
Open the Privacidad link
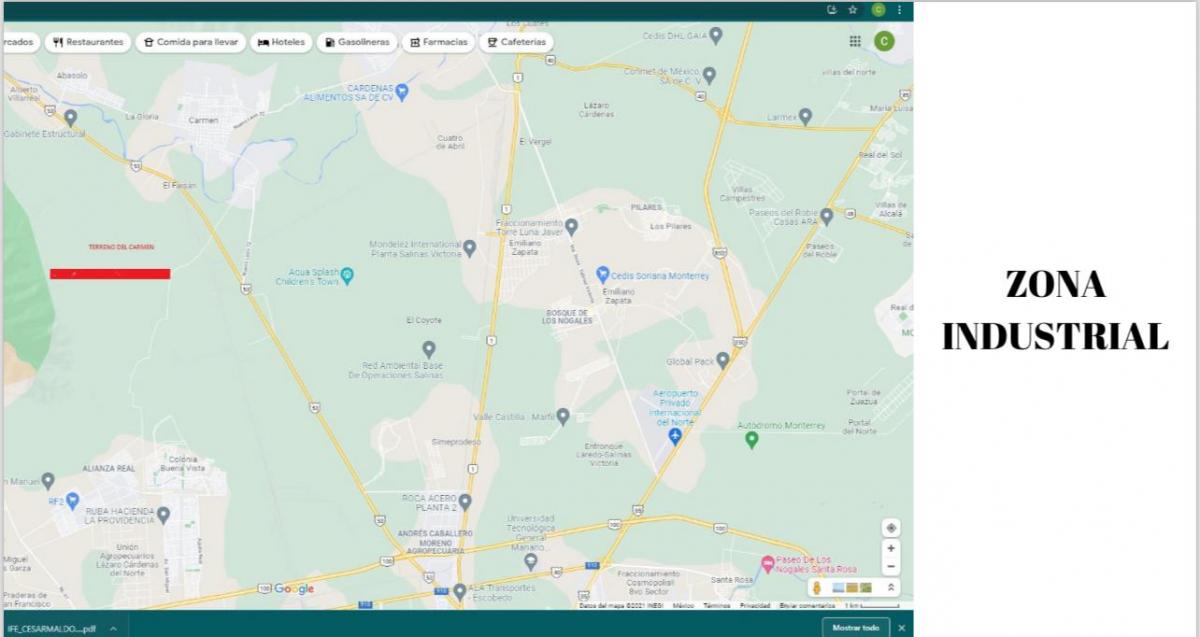(x=754, y=605)
